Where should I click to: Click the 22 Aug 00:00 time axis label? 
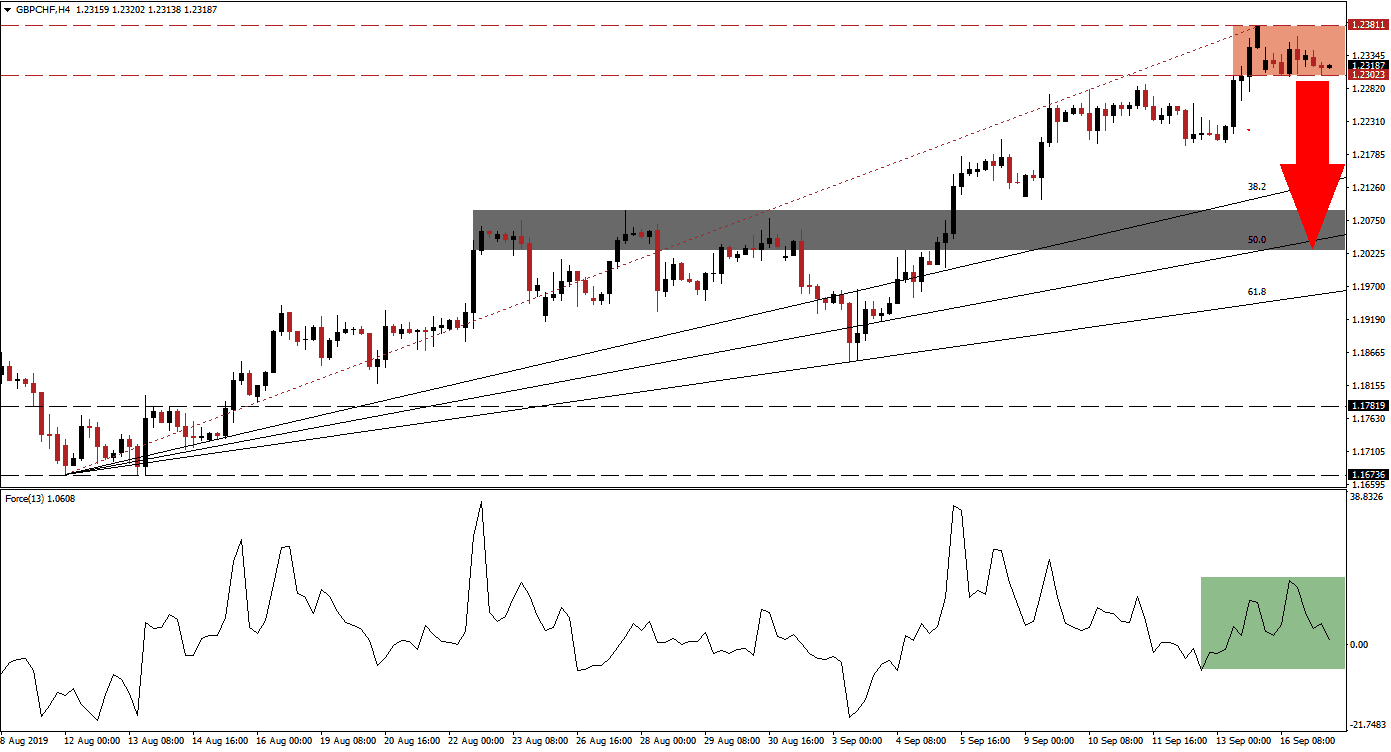(478, 741)
